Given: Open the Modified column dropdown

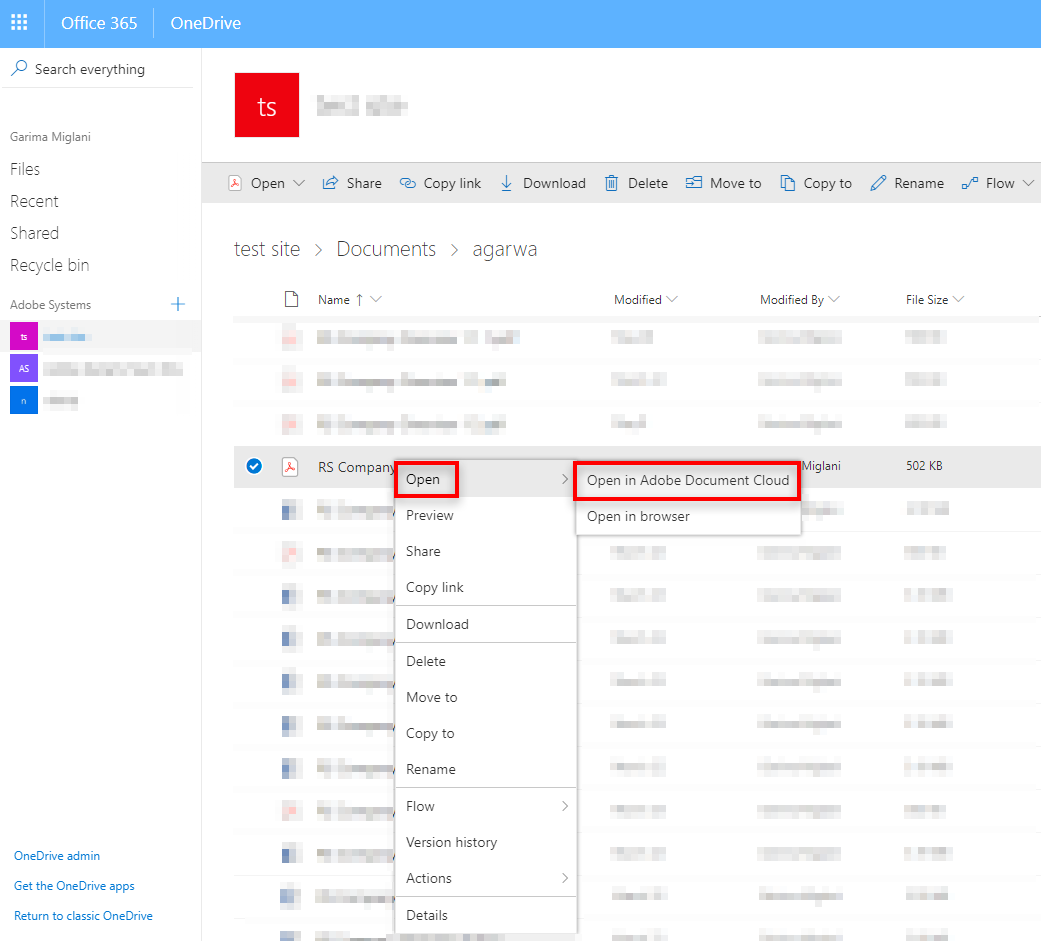Looking at the screenshot, I should (x=672, y=299).
